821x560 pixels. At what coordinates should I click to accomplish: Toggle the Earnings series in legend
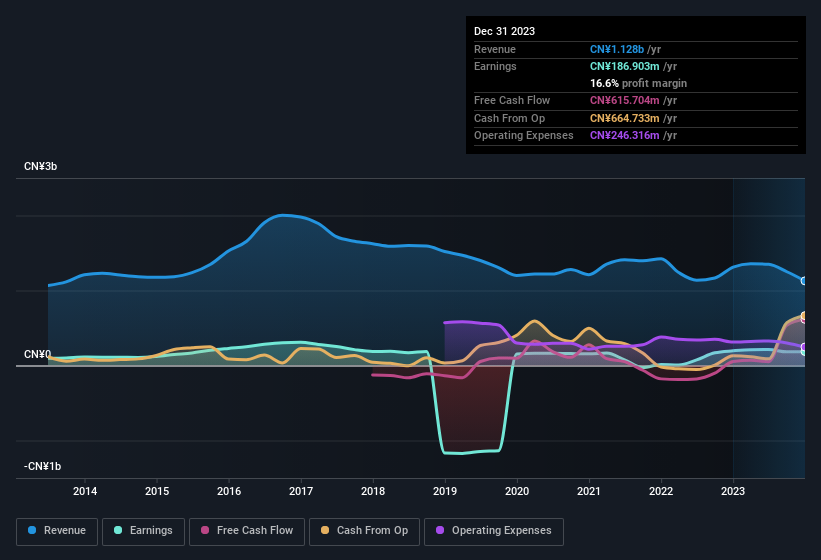tap(144, 531)
